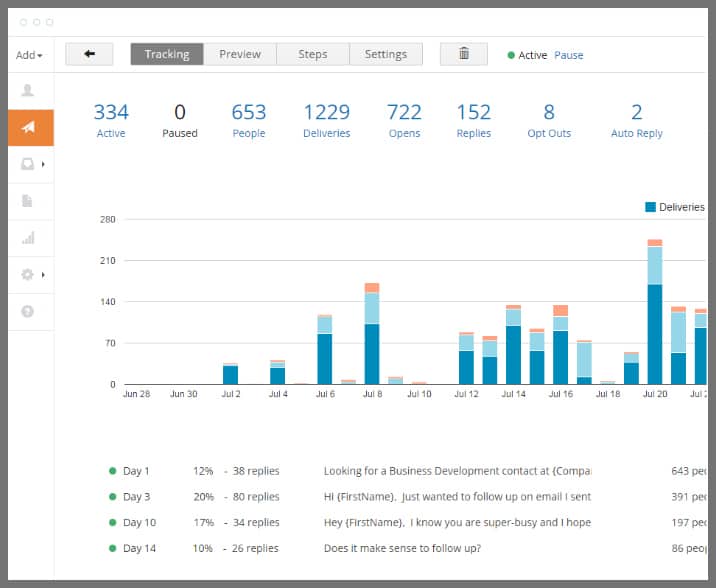Open the inbox icon in sidebar

27,164
